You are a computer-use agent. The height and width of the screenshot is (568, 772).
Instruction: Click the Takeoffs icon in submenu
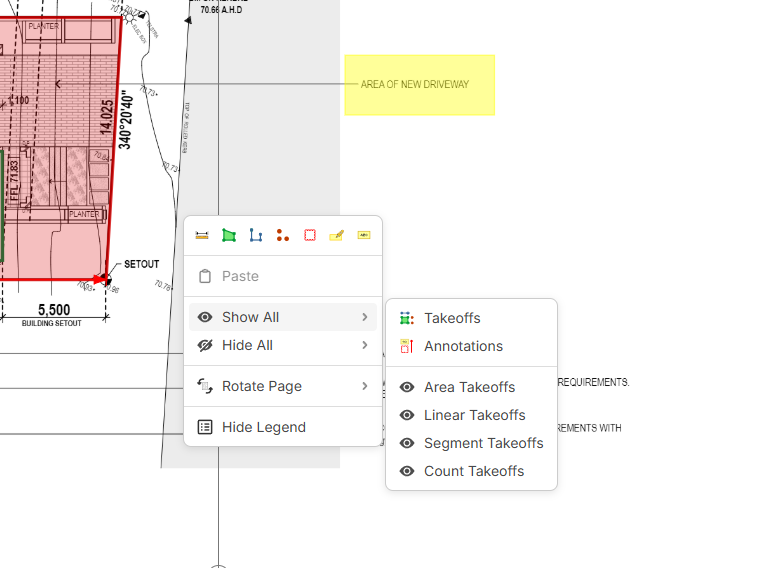pos(407,318)
